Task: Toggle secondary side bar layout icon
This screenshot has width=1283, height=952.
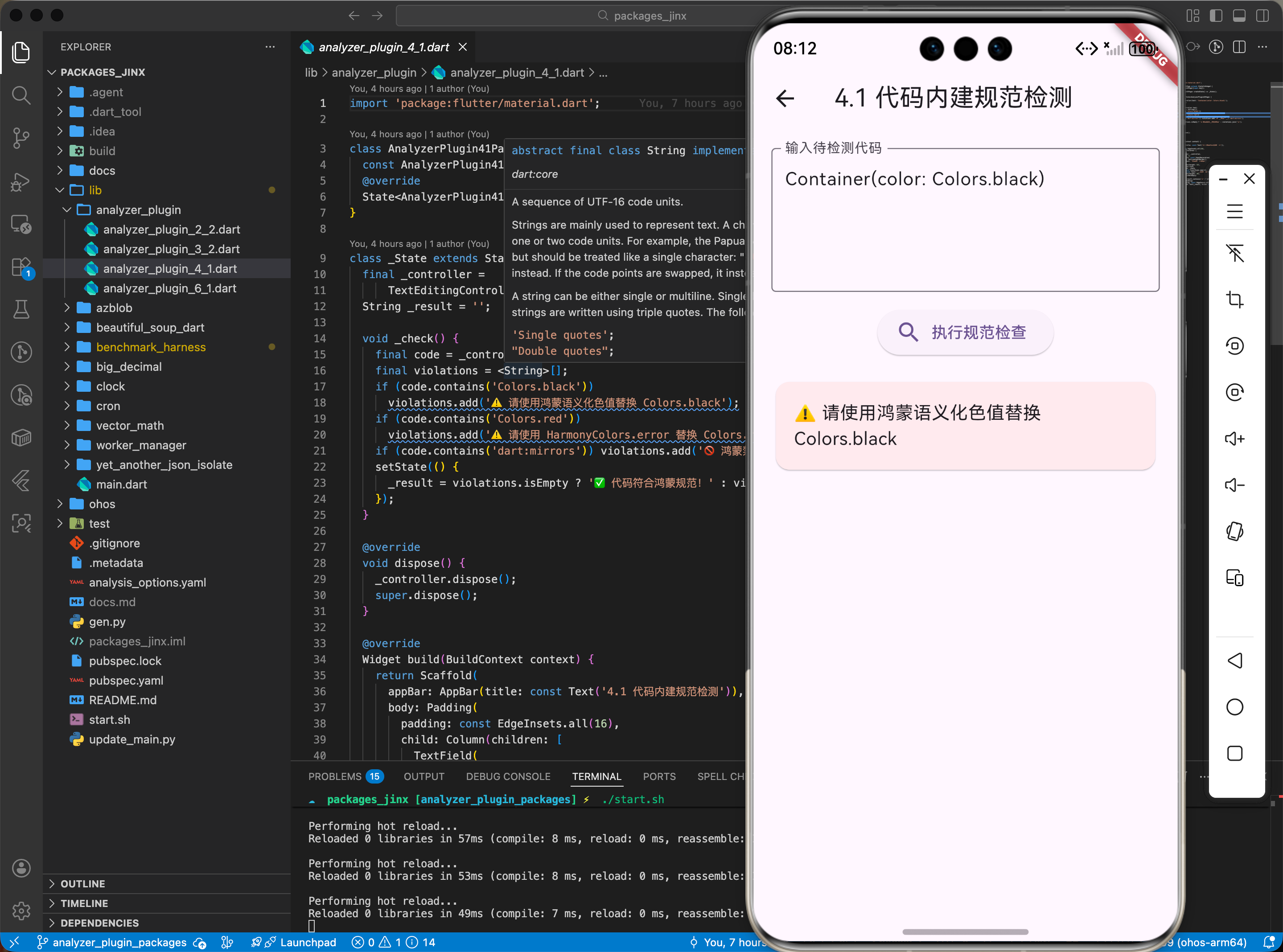Action: [1262, 16]
